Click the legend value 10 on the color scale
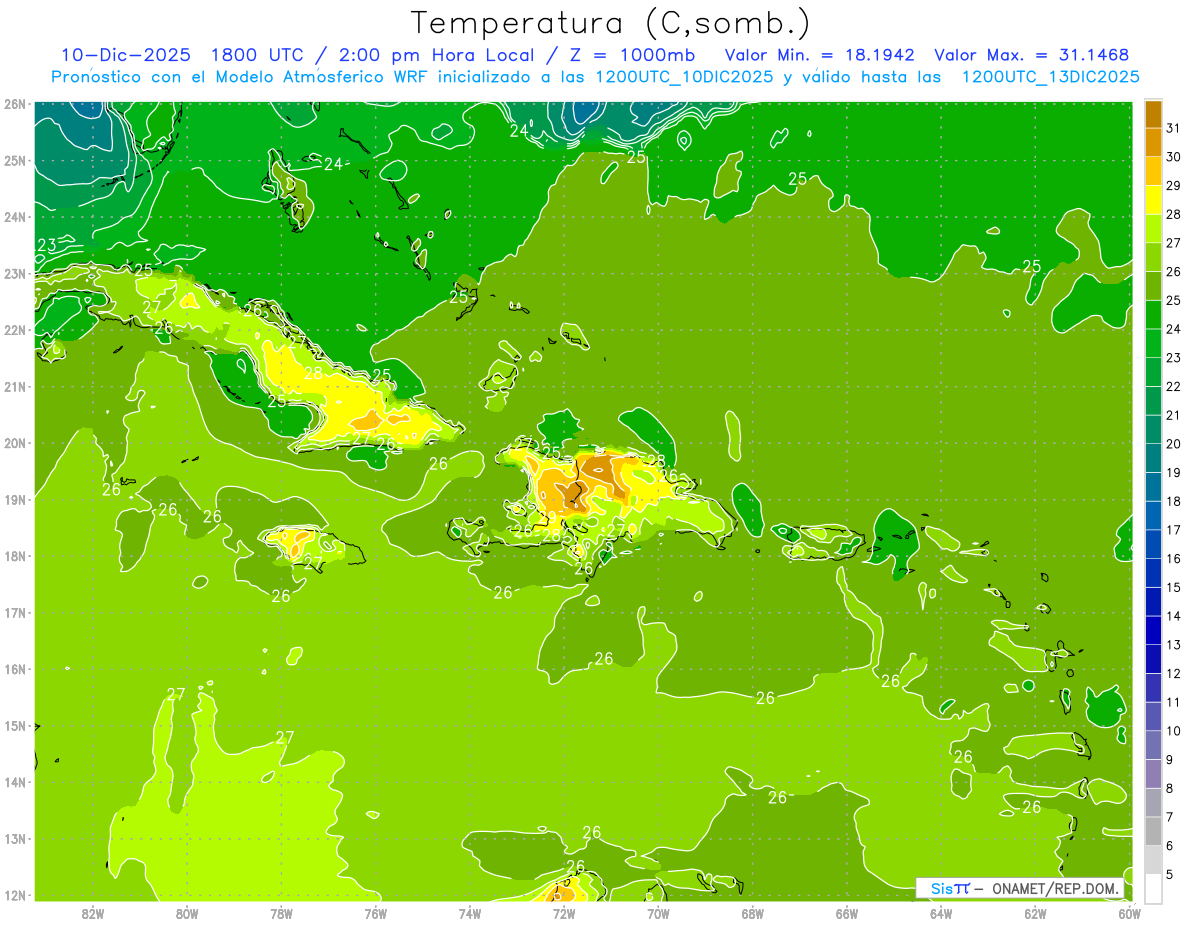 pyautogui.click(x=1174, y=730)
